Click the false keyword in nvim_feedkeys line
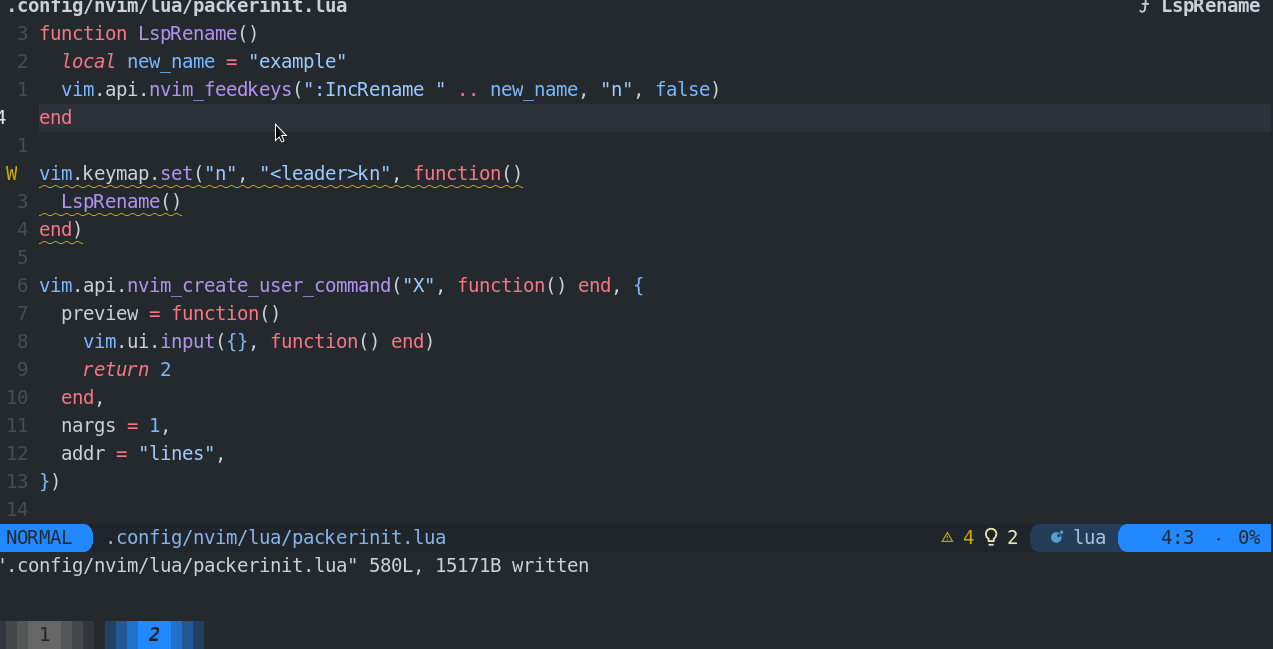 tap(682, 89)
